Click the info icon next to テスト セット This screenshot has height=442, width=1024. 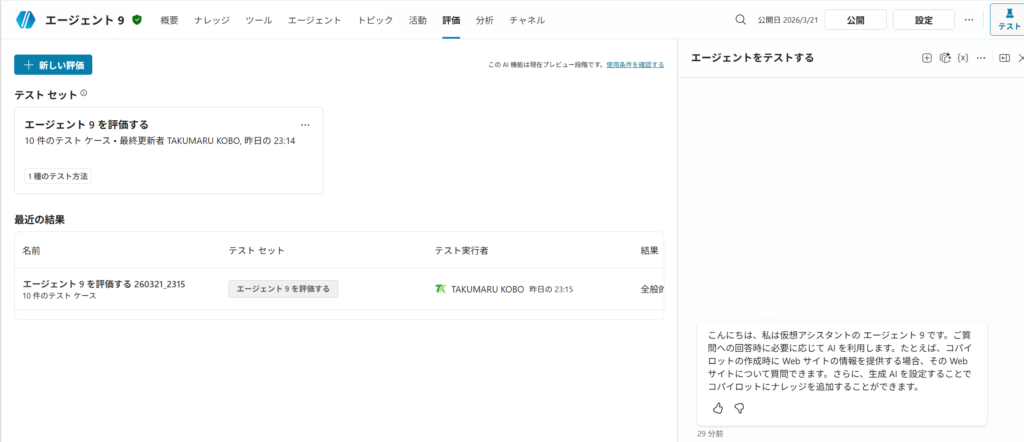(84, 93)
